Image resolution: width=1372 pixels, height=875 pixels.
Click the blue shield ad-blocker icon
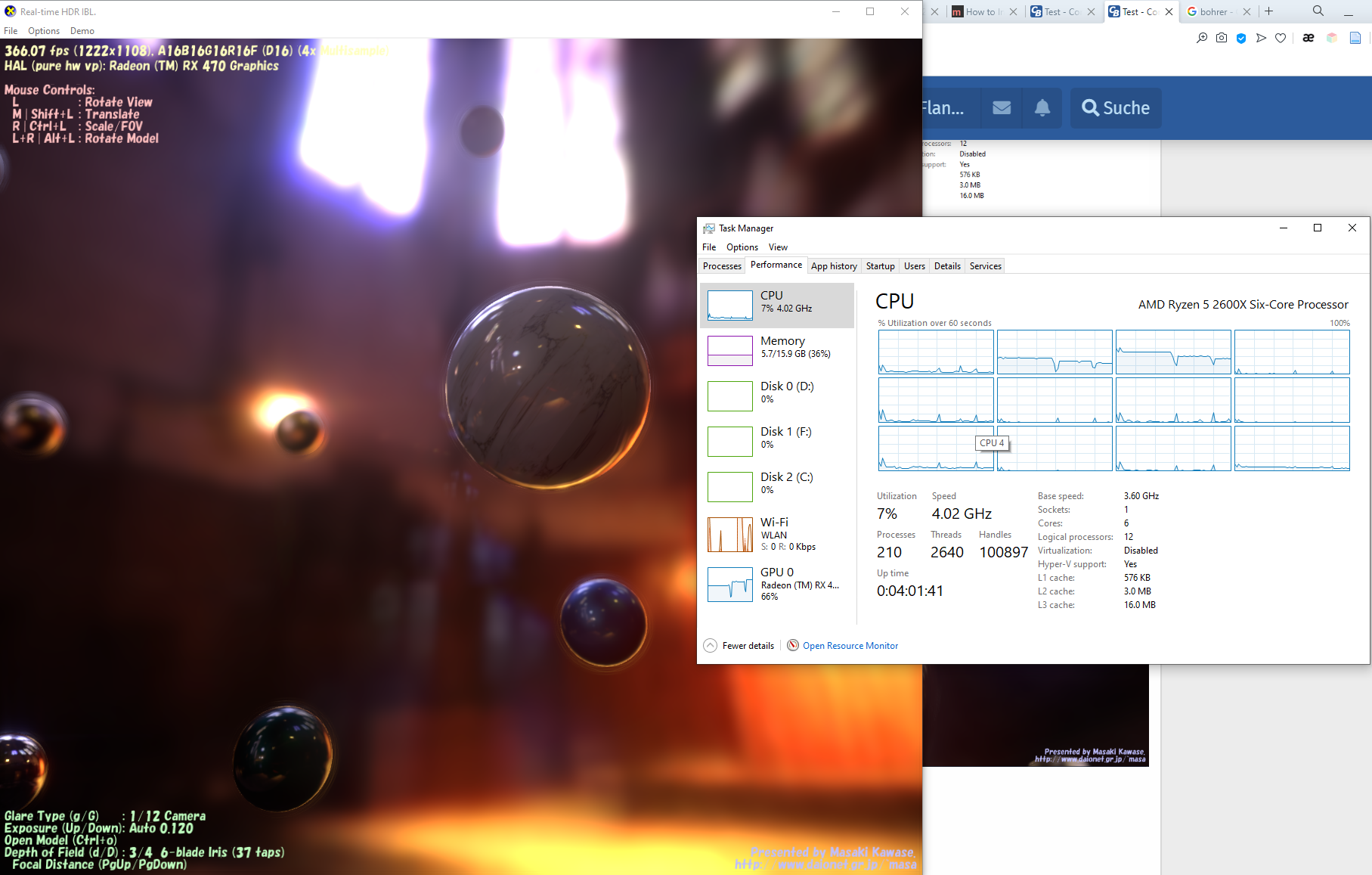coord(1241,38)
